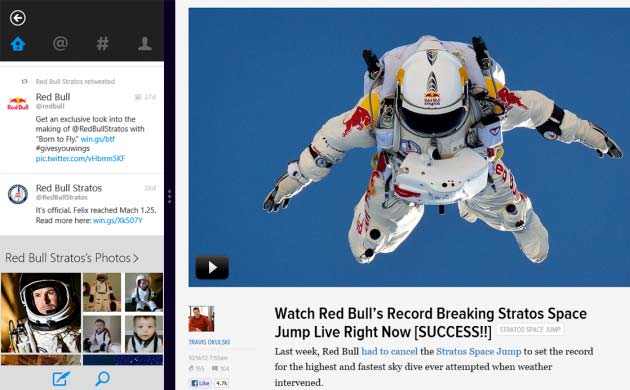Open the pic.twitter.com/vHbmnSKF link
Screen dimensions: 630x390
pyautogui.click(x=80, y=158)
